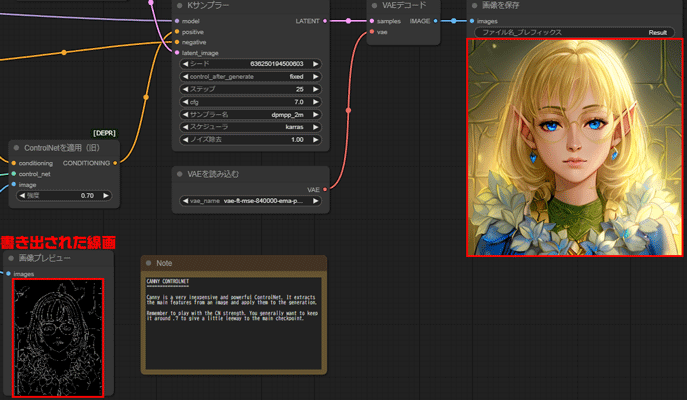Image resolution: width=687 pixels, height=400 pixels.
Task: Click the VAEを読み込む node title
Action: point(213,174)
